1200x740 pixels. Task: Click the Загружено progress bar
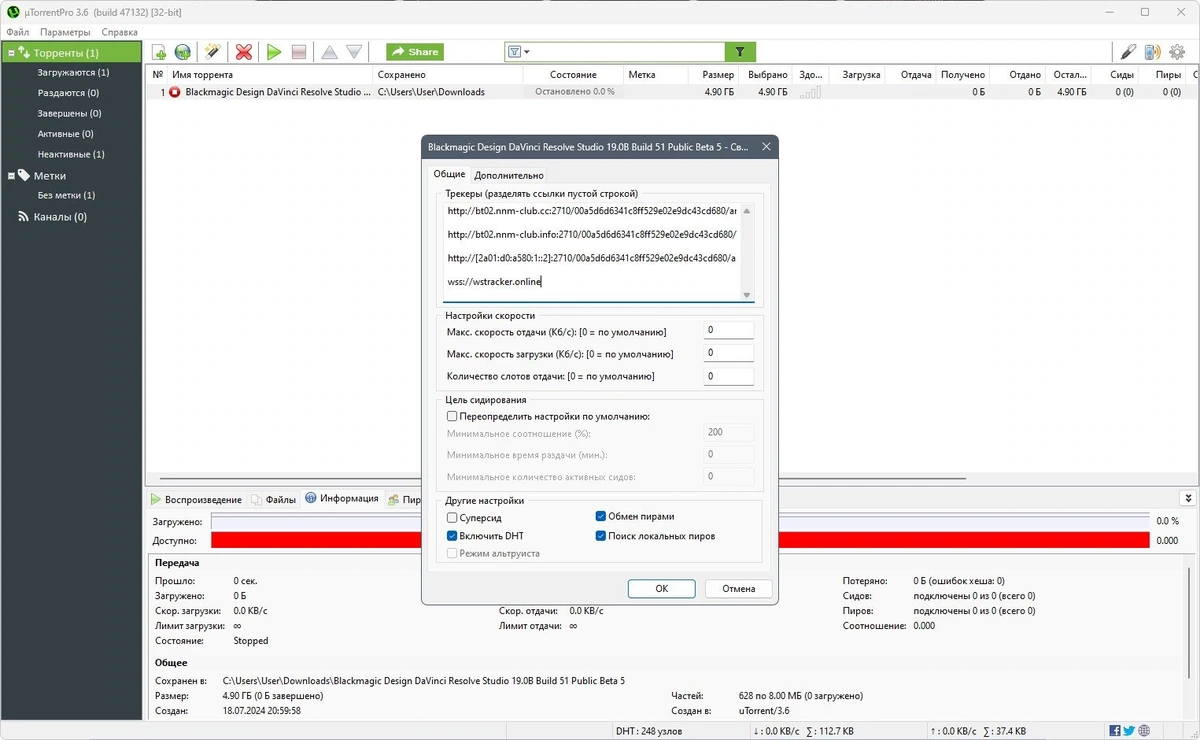(680, 522)
